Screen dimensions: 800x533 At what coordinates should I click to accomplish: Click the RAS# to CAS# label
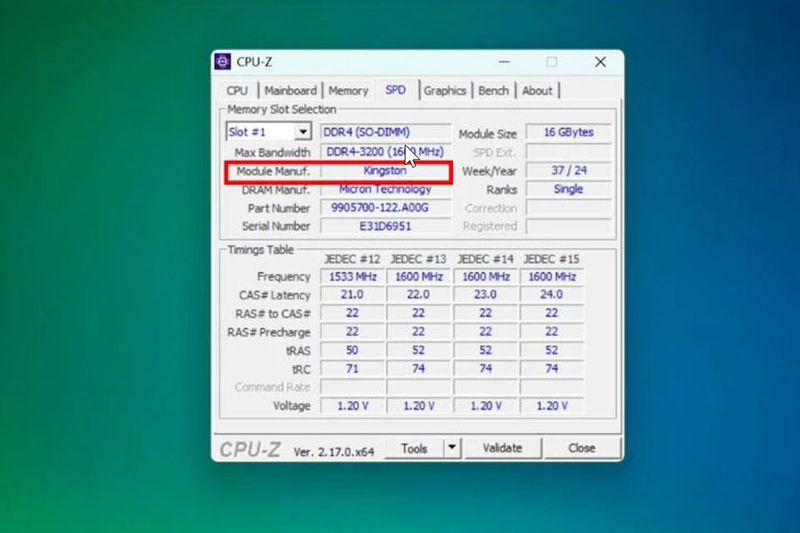coord(273,314)
